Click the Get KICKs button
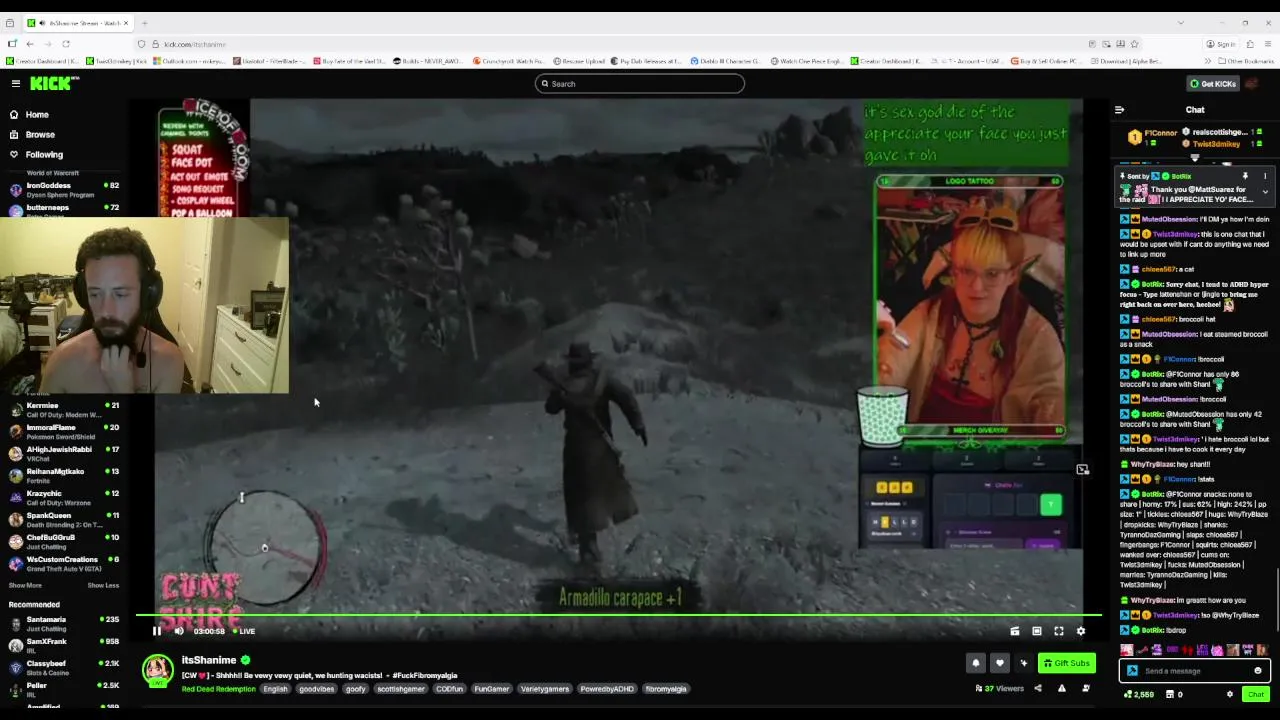Viewport: 1280px width, 720px height. [1212, 84]
